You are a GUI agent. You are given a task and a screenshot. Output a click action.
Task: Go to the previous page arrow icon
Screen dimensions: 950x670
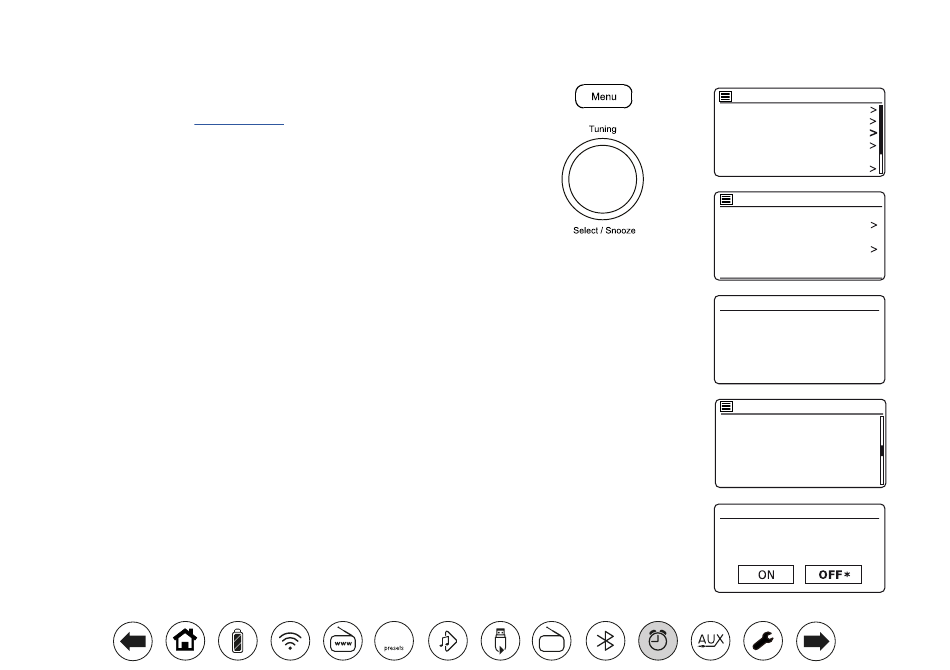[x=133, y=641]
